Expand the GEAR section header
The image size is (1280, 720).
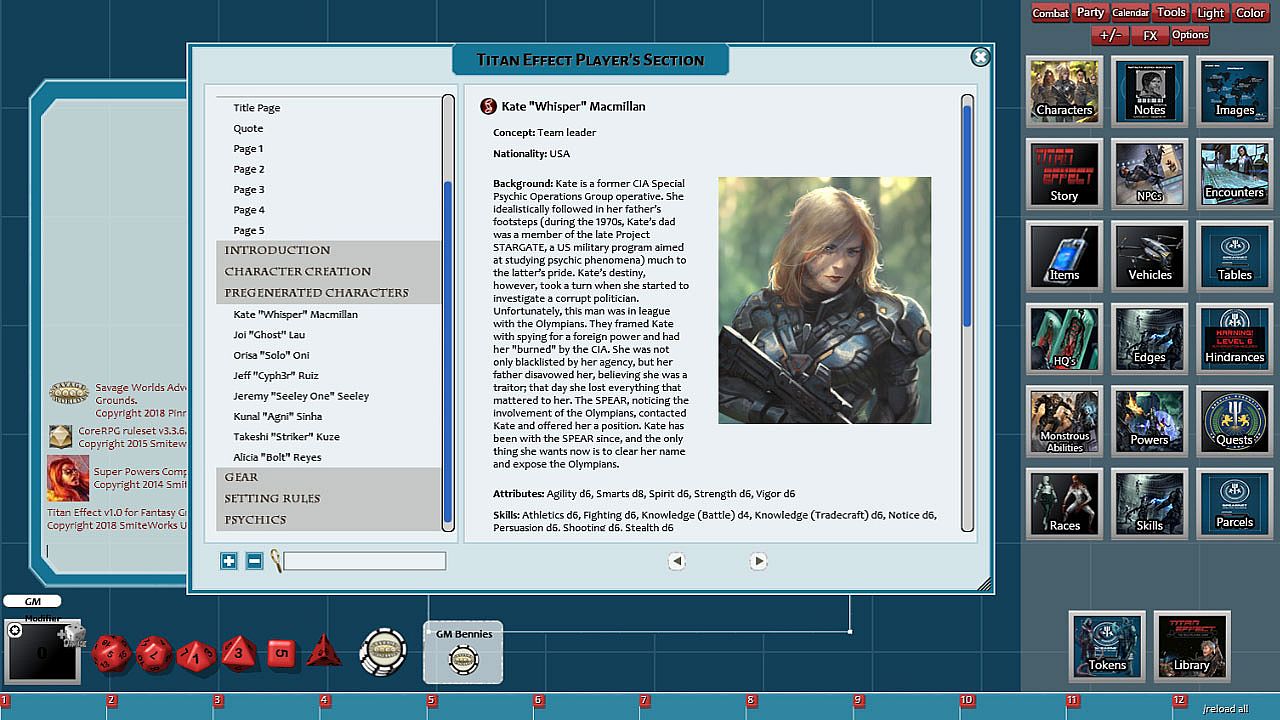328,477
